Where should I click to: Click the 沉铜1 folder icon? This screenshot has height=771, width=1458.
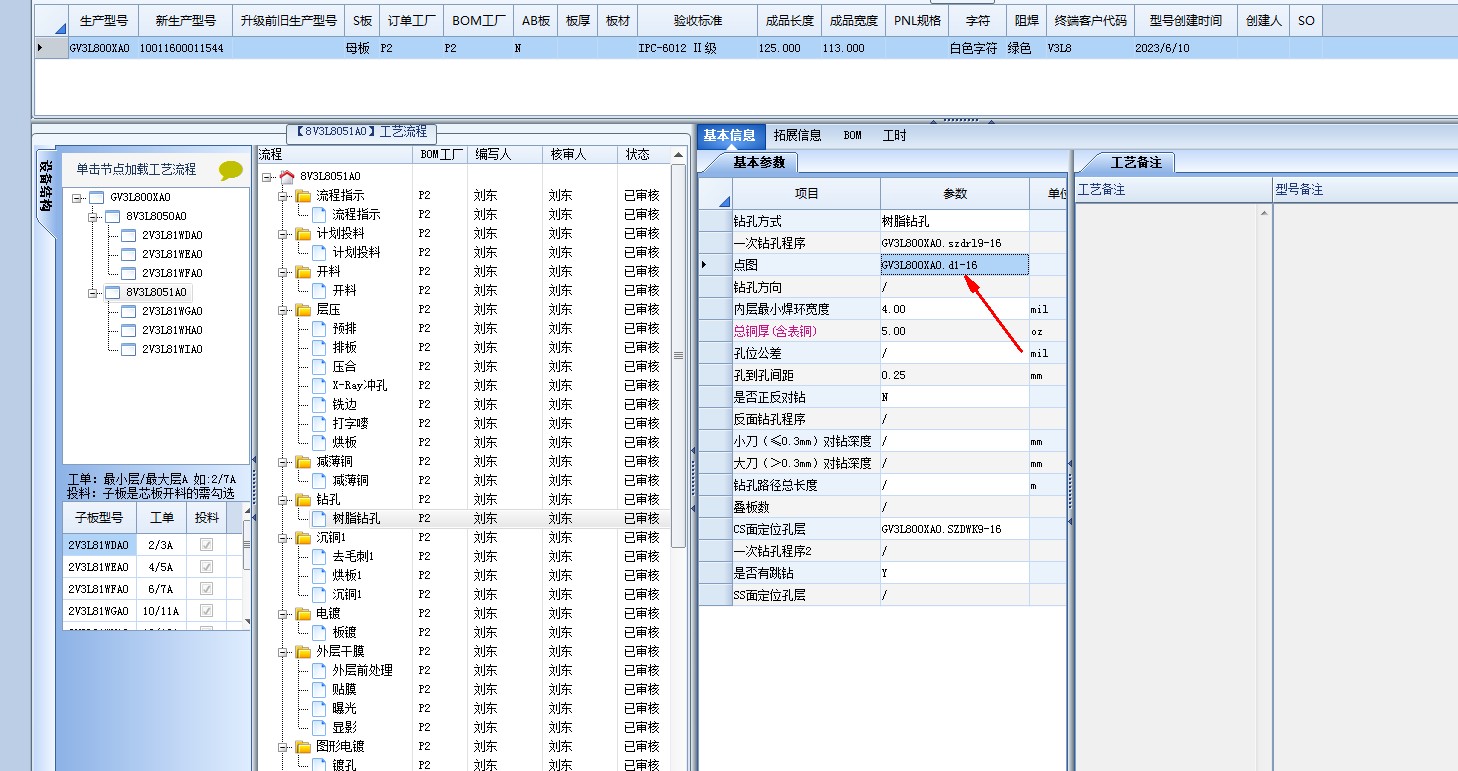click(304, 538)
